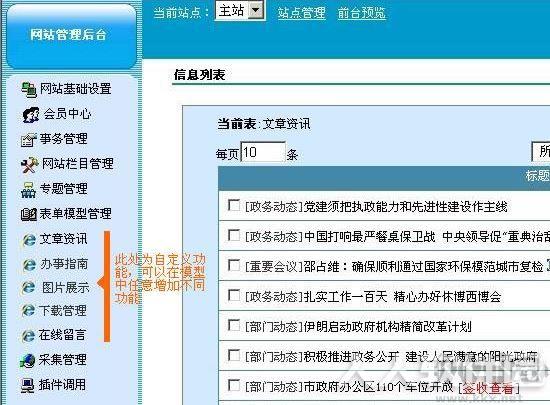Tick checkbox for 伊朗启动政府机构精简 article
The image size is (550, 405).
tap(234, 325)
